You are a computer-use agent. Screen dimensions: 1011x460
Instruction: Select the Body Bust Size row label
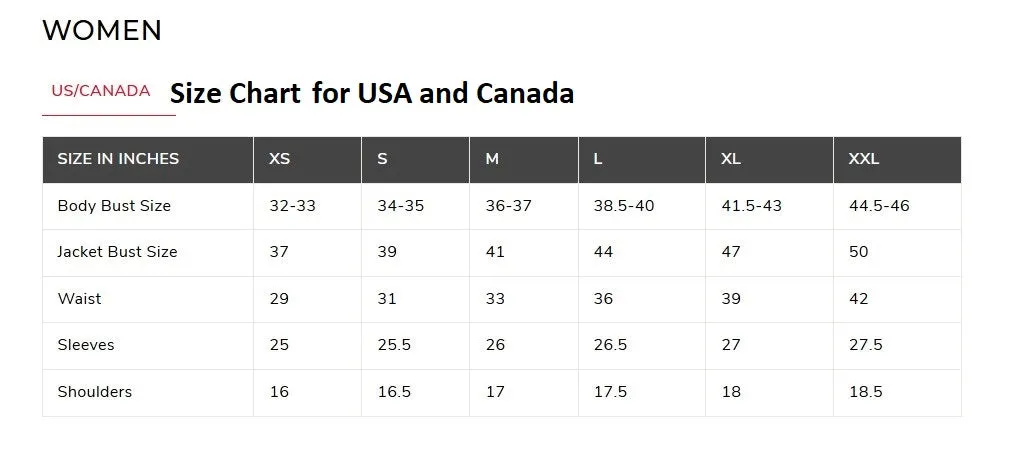pos(114,206)
